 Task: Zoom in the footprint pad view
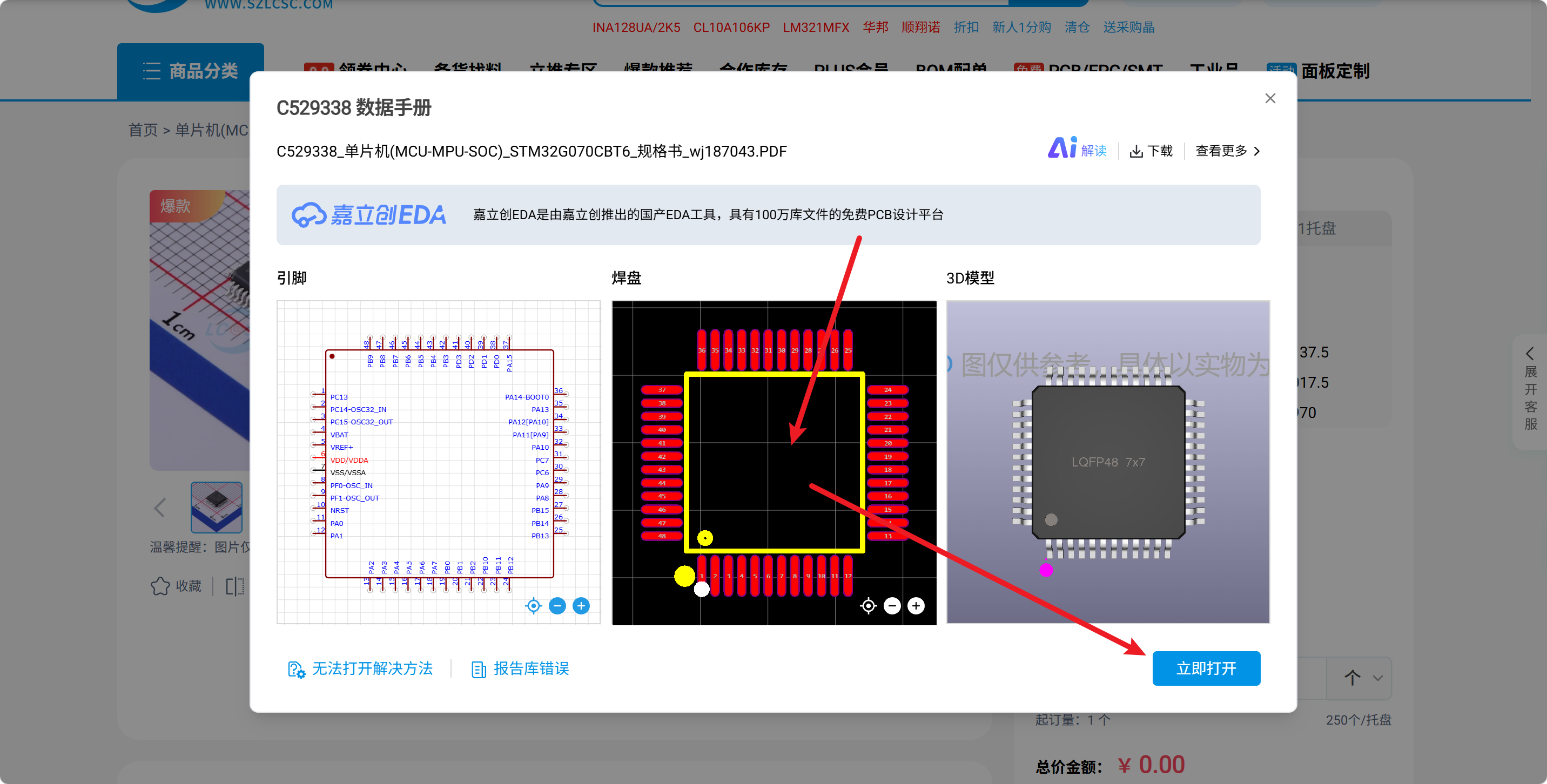click(x=916, y=606)
